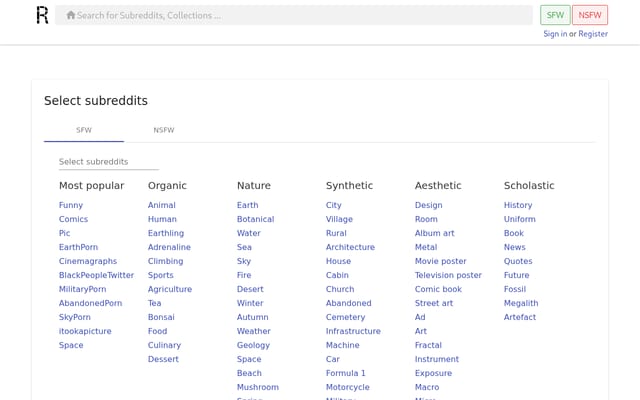This screenshot has height=400, width=640.
Task: Open the Earthling link
Action: (x=166, y=233)
